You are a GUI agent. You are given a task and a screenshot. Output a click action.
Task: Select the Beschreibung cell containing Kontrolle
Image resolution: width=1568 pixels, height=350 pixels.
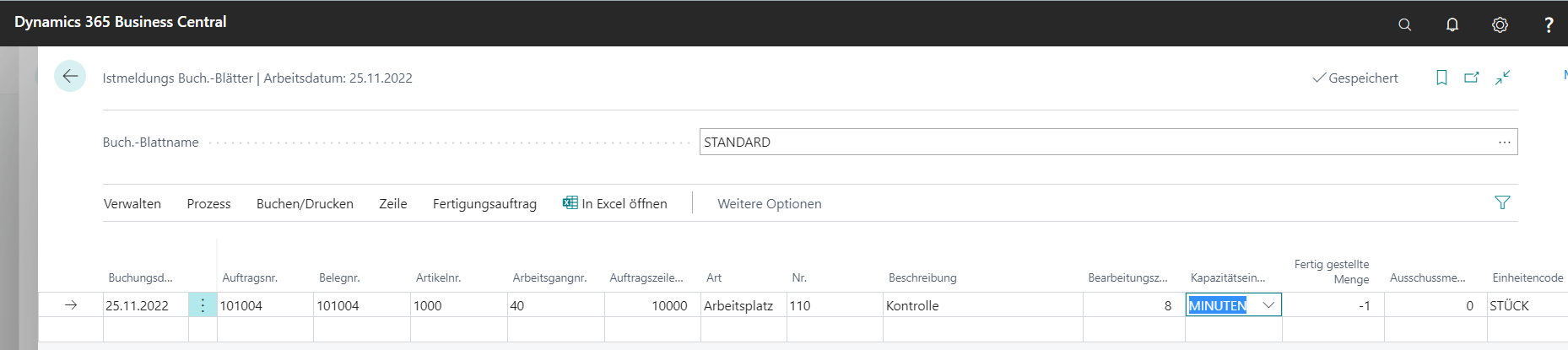tap(982, 305)
